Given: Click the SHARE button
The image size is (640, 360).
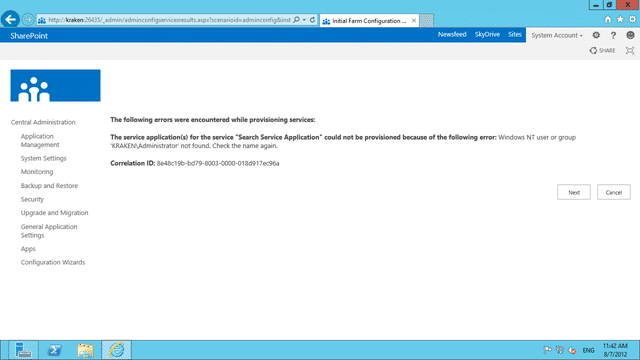Looking at the screenshot, I should click(x=602, y=51).
